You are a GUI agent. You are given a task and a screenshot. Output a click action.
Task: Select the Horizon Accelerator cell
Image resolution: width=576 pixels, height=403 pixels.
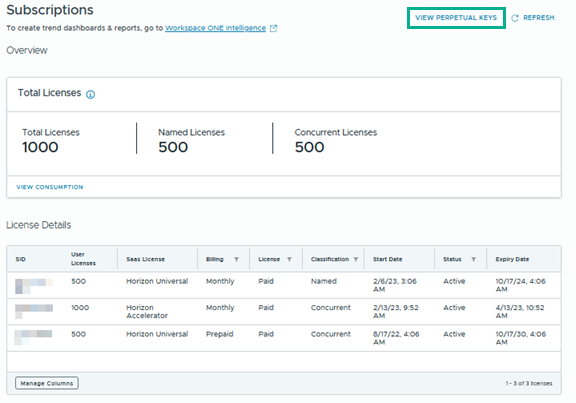click(x=147, y=312)
